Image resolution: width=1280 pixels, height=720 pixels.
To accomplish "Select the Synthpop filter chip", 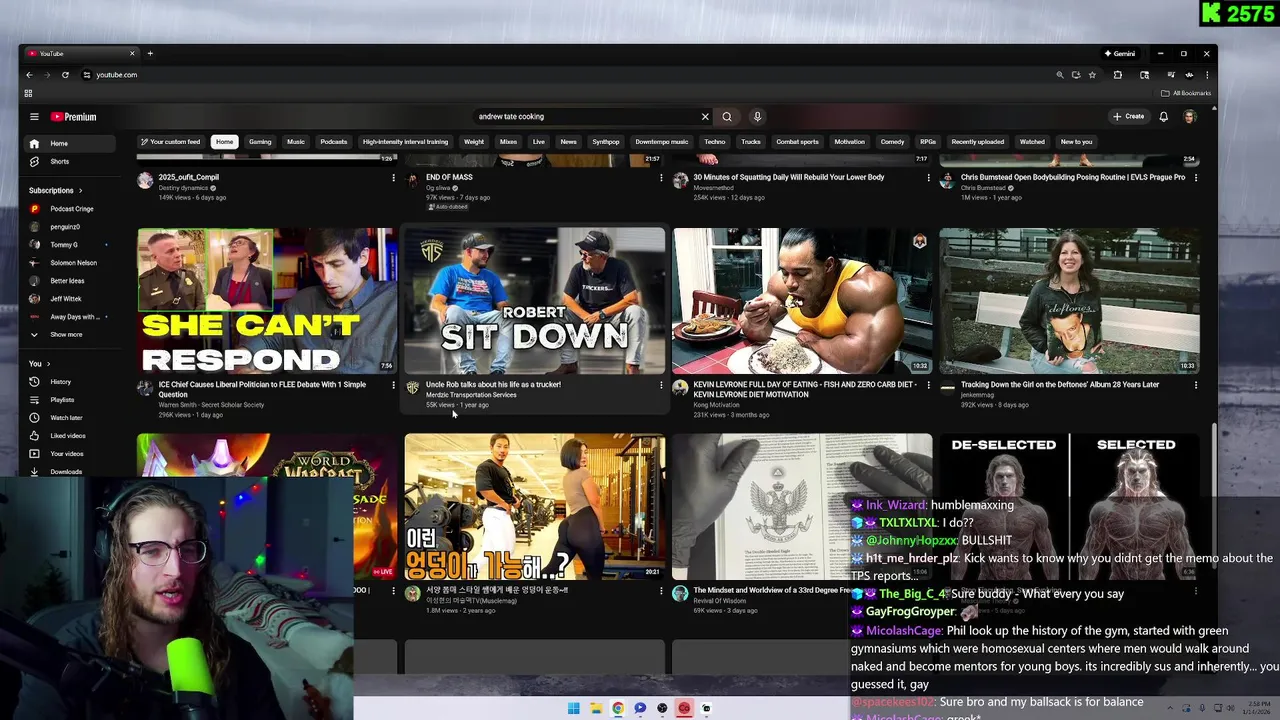I will pyautogui.click(x=606, y=142).
